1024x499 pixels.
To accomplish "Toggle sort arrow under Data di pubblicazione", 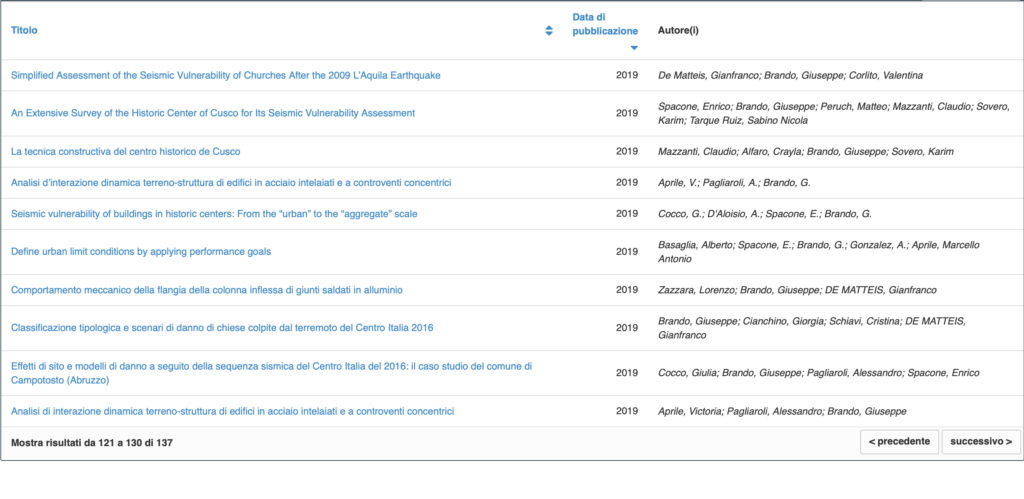I will (633, 48).
